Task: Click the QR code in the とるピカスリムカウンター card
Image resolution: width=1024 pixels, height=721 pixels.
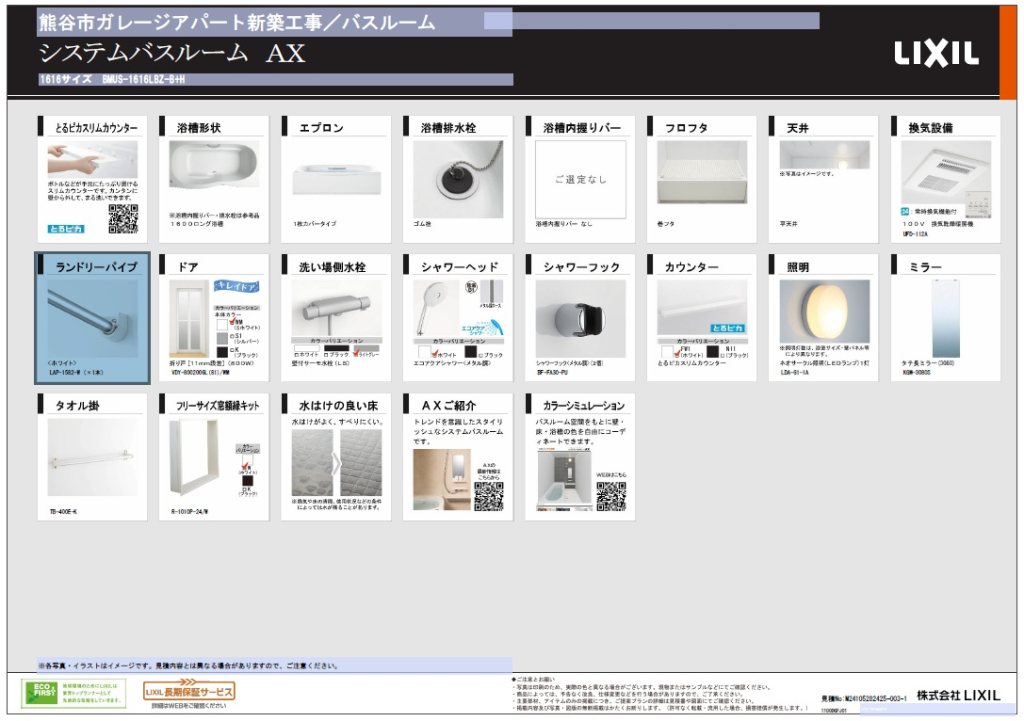Action: point(123,219)
